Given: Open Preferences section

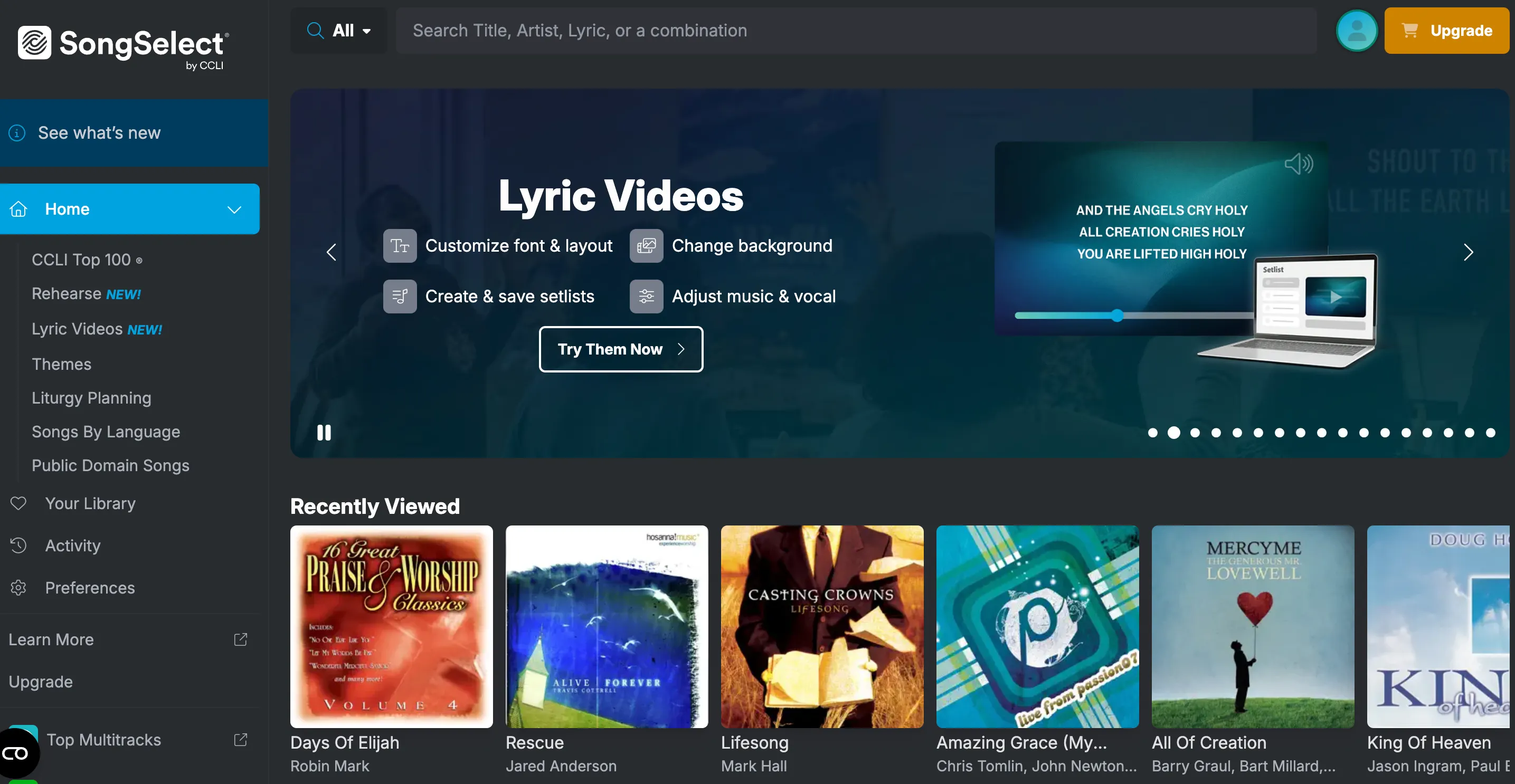Looking at the screenshot, I should point(90,588).
